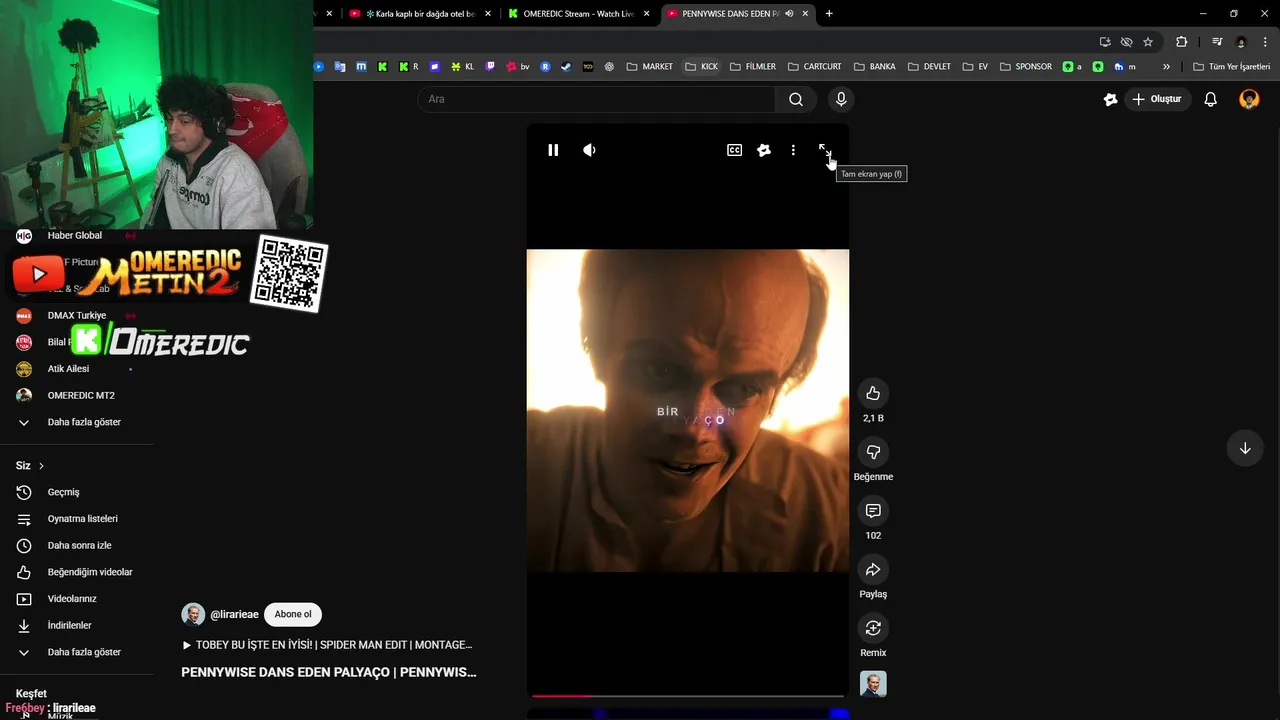Viewport: 1280px width, 720px height.
Task: Open the YouTube account avatar menu
Action: [x=1249, y=99]
